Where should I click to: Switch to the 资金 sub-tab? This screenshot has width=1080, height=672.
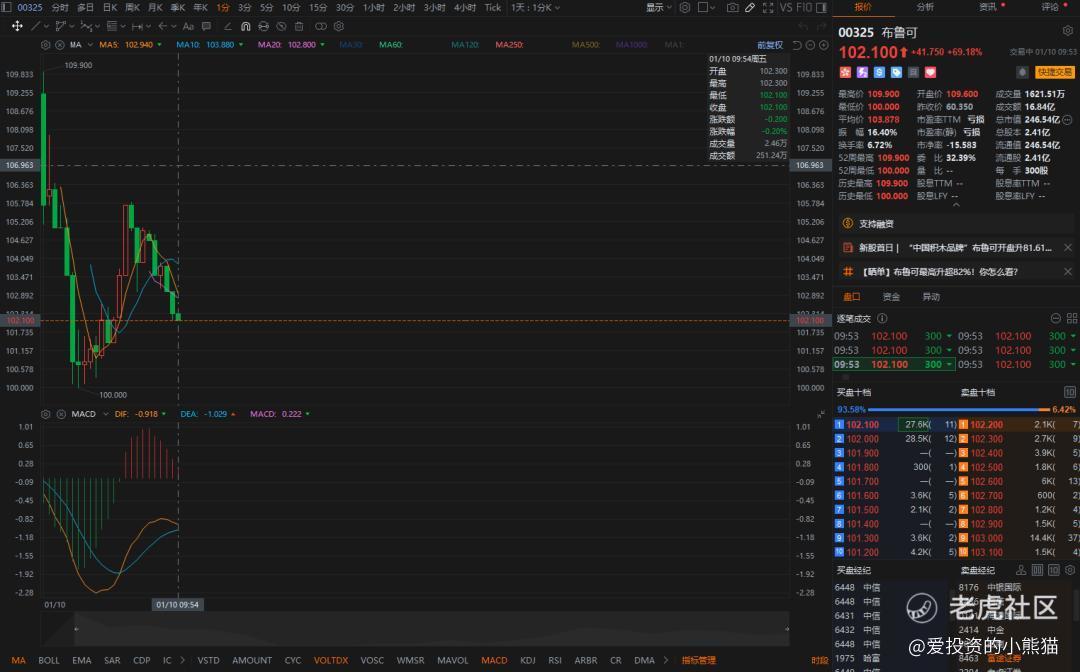(891, 297)
